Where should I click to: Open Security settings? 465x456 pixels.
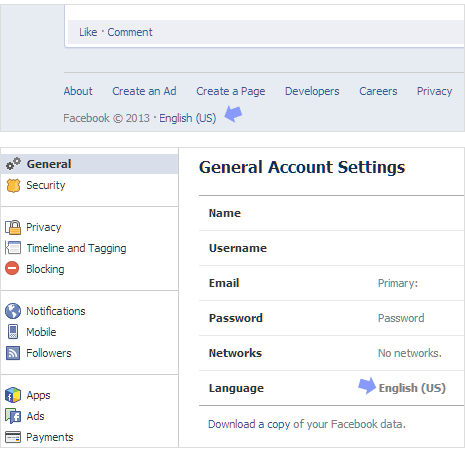(x=46, y=185)
